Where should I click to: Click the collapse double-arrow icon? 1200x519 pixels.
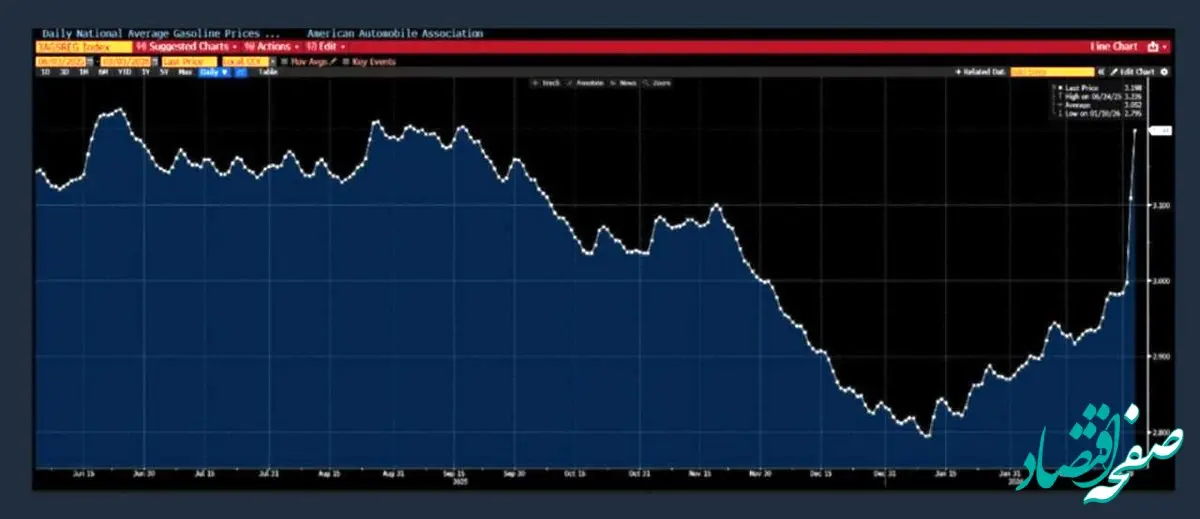[1100, 72]
